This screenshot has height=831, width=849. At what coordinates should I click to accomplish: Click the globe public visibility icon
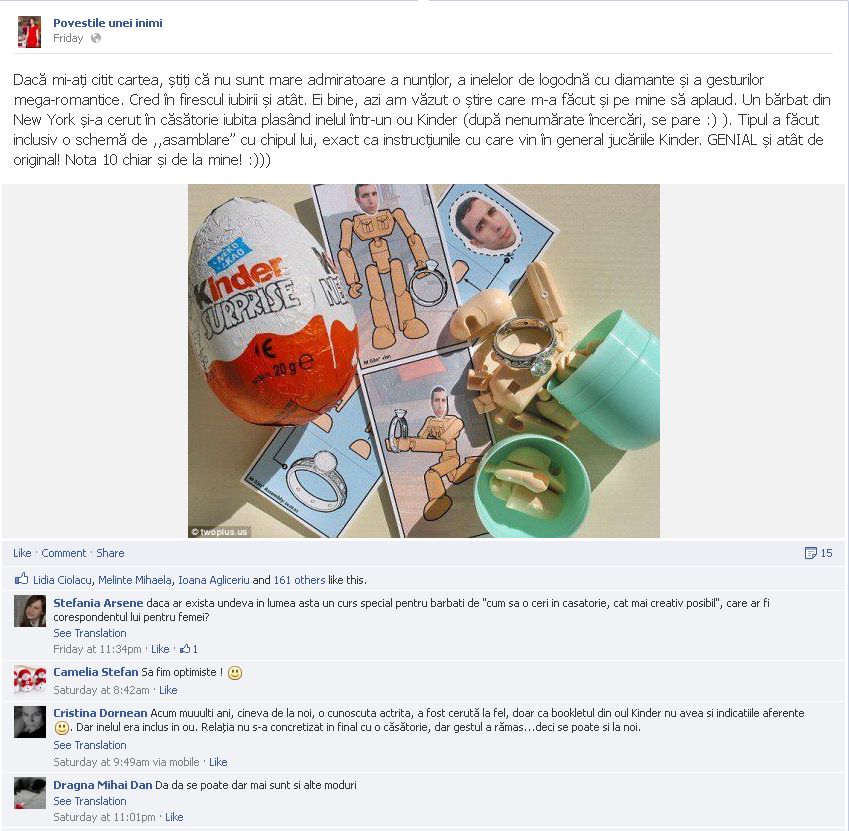click(96, 38)
